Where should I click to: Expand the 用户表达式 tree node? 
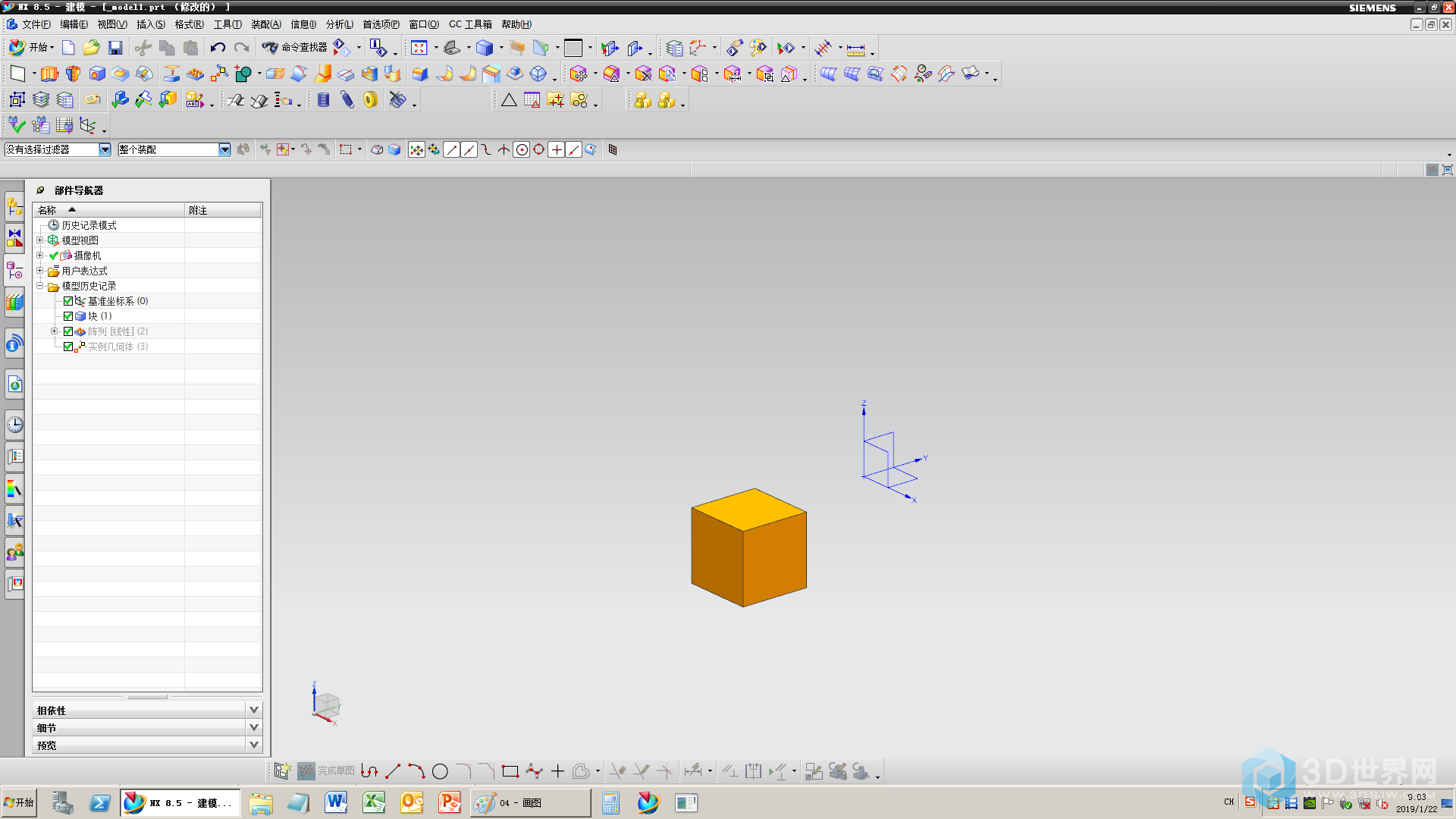click(x=40, y=271)
